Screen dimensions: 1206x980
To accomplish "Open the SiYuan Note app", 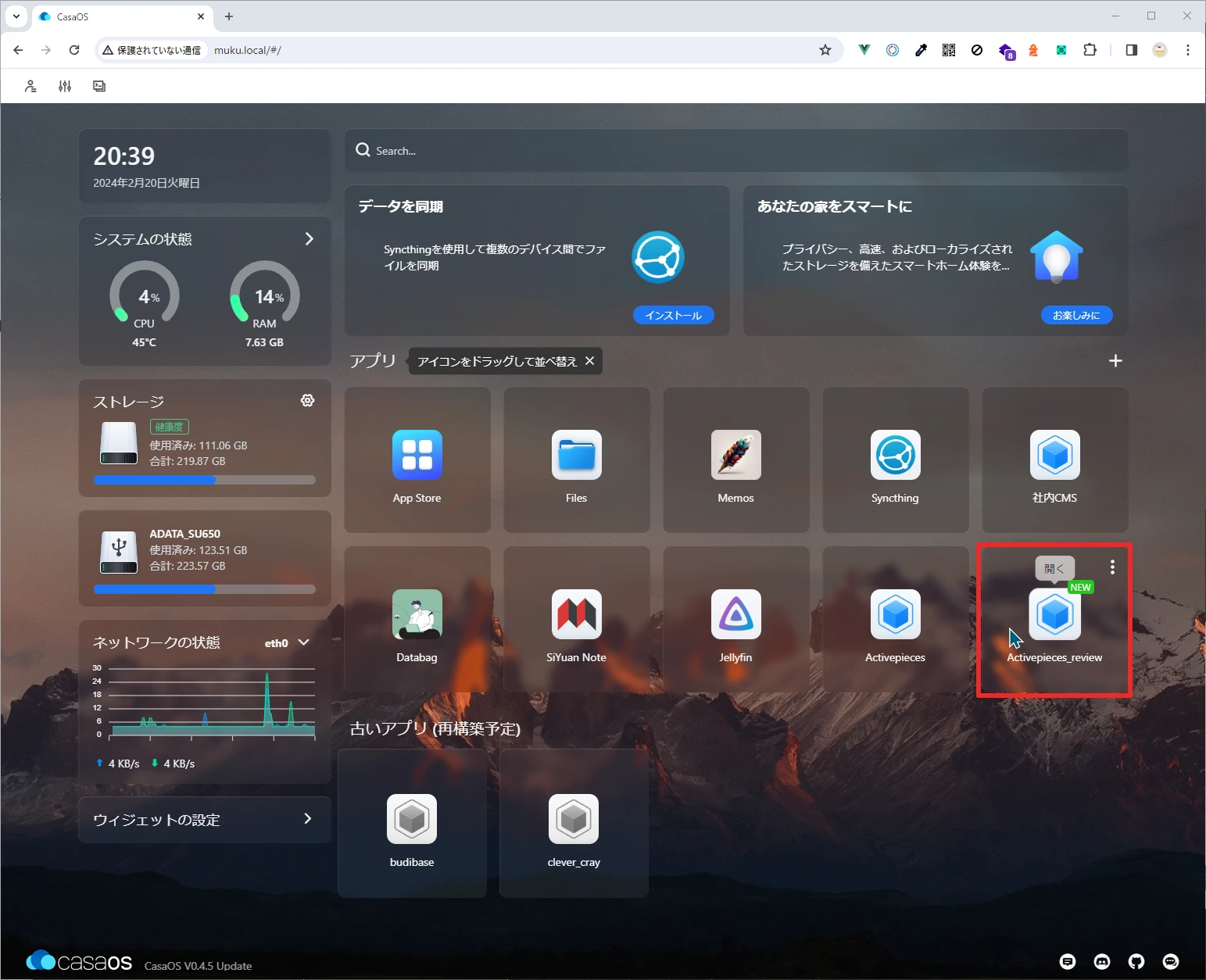I will coord(577,614).
